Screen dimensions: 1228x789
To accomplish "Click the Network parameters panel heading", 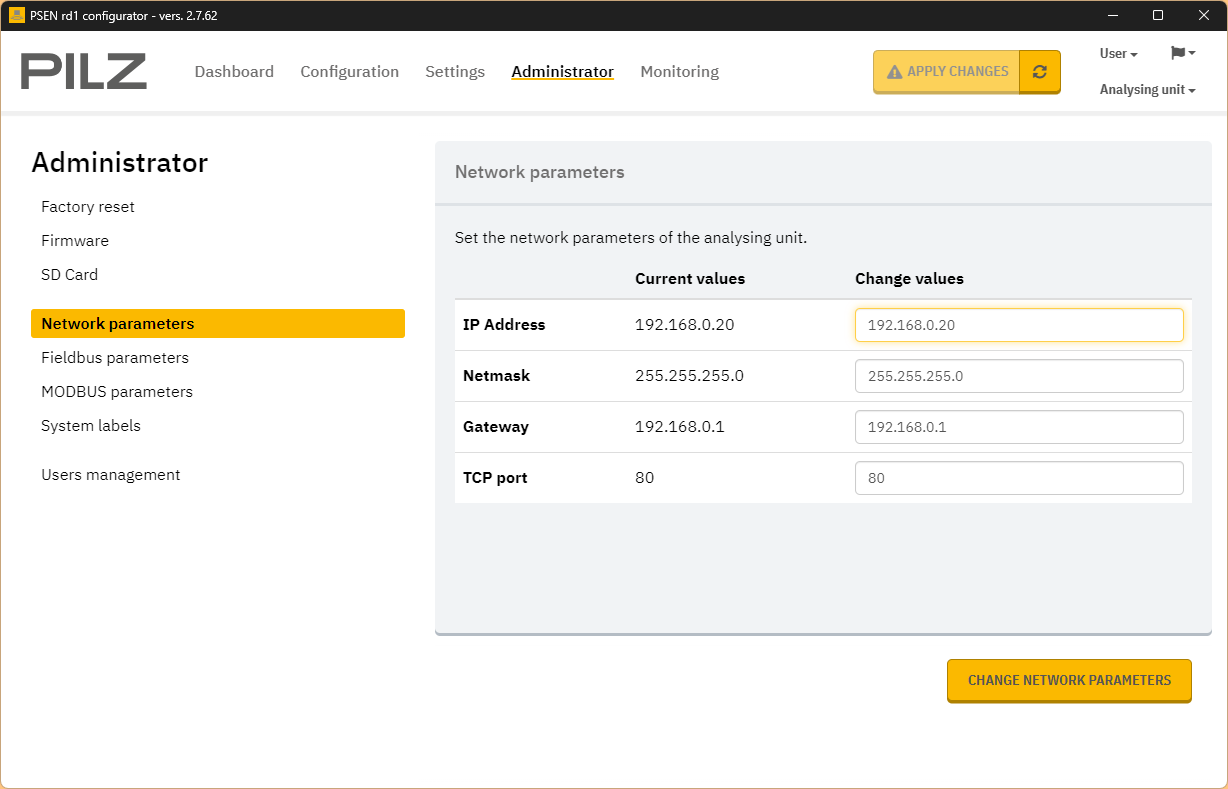I will coord(539,172).
